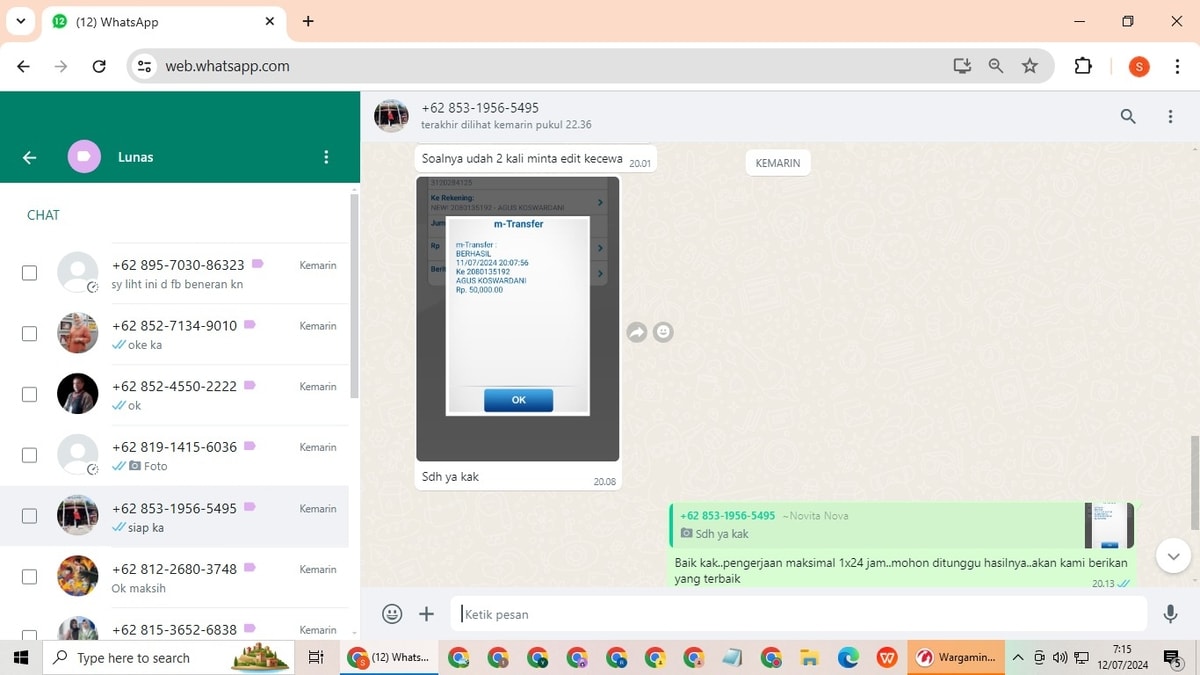
Task: Select the (12) WhatsApp browser tab
Action: [x=165, y=22]
